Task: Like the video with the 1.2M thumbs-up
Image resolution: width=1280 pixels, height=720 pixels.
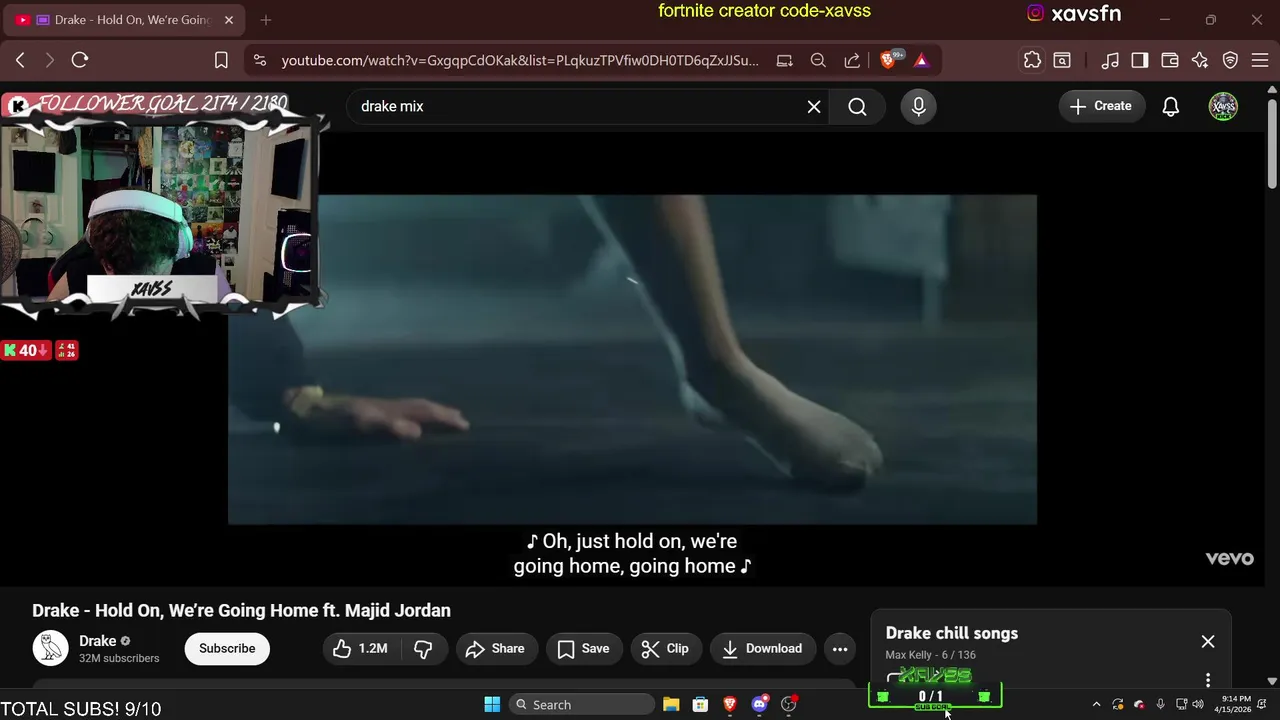Action: click(x=360, y=649)
